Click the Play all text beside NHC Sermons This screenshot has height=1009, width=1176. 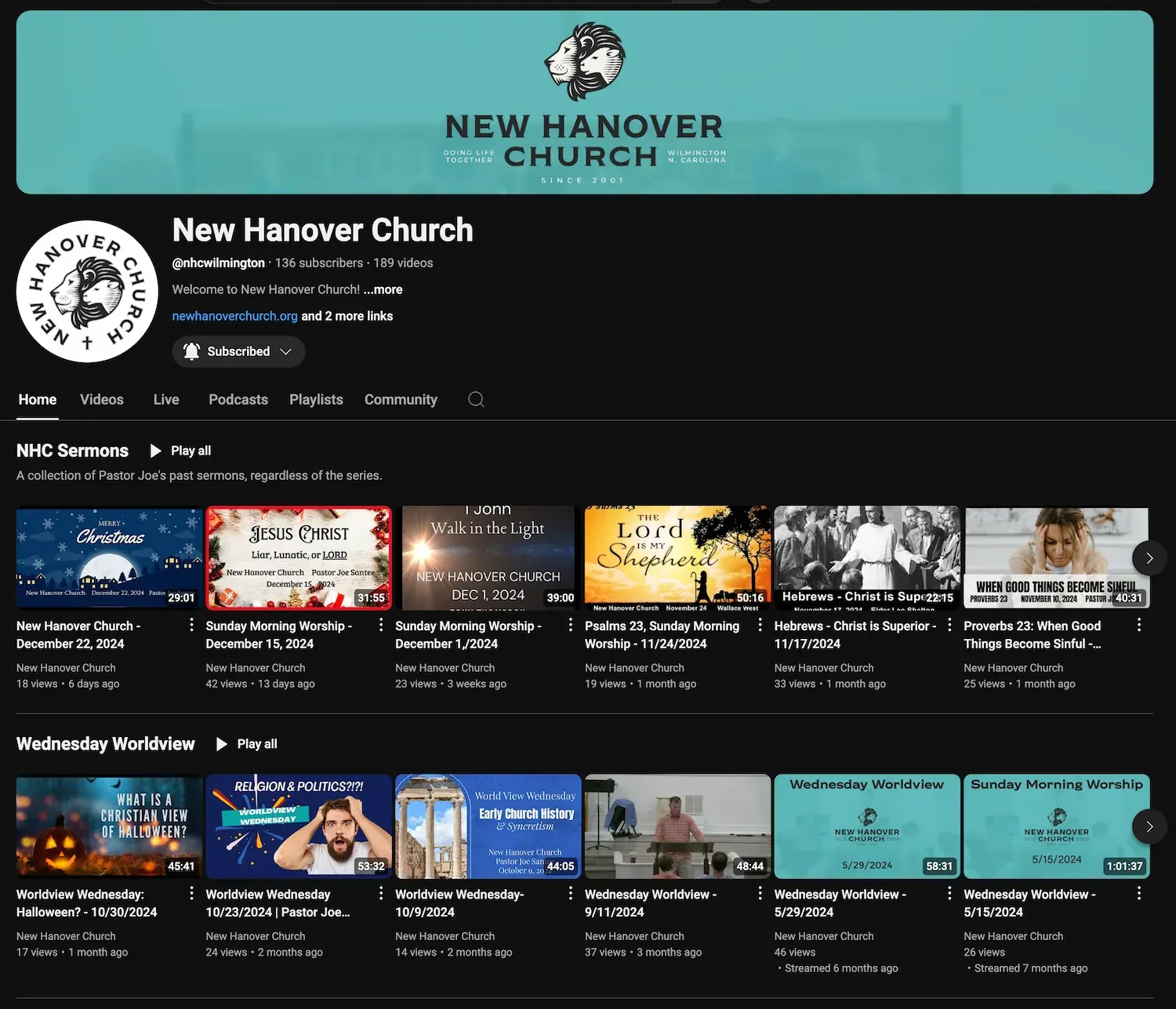(191, 451)
